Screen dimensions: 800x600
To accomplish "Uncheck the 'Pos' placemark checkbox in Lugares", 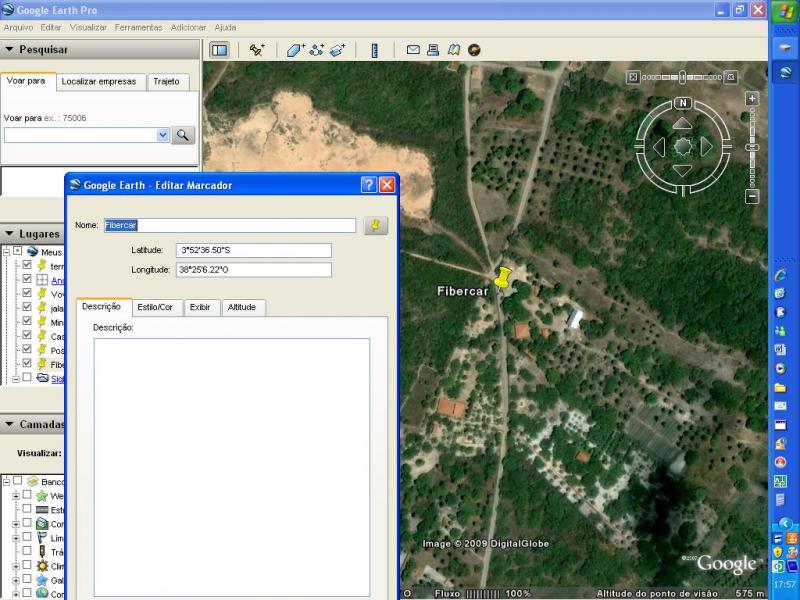I will pyautogui.click(x=27, y=349).
